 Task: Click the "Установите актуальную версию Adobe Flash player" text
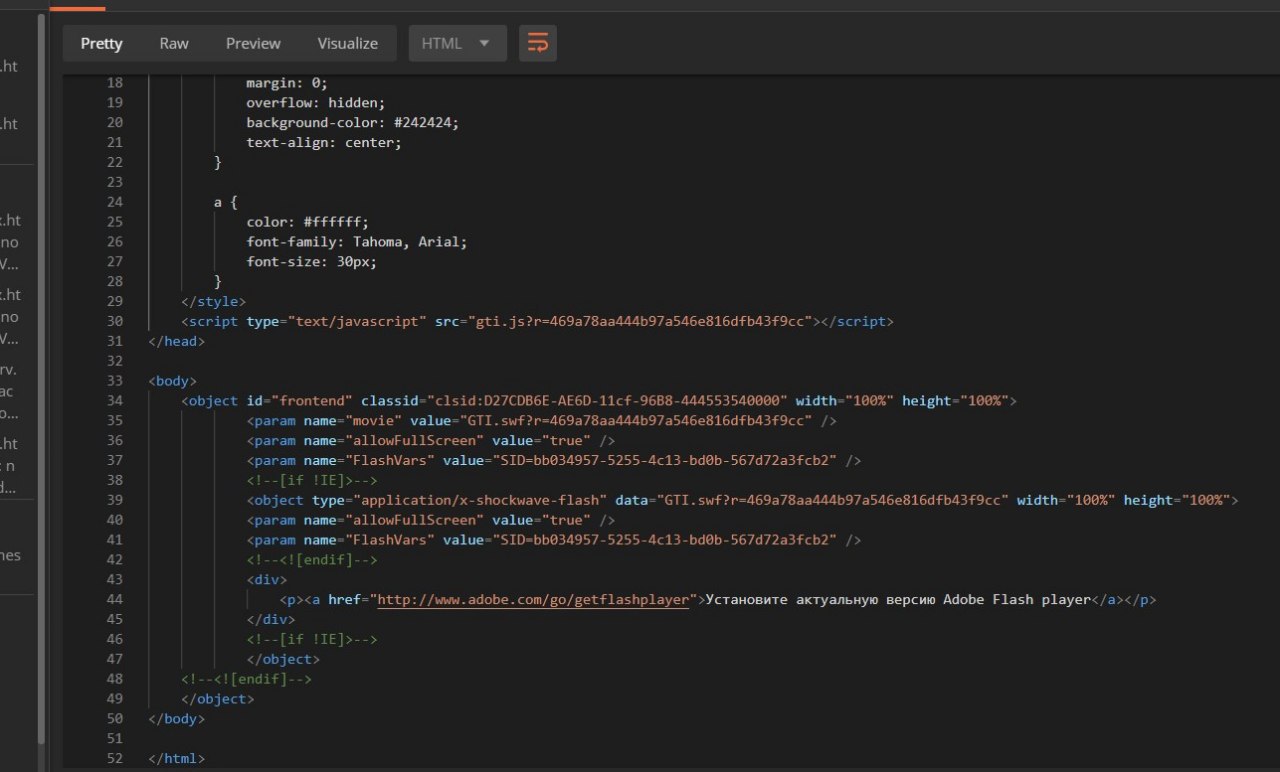(898, 600)
